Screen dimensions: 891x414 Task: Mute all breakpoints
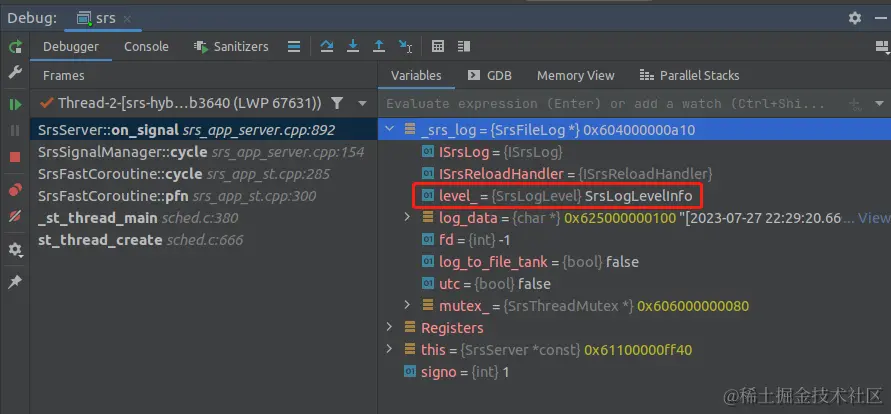click(15, 216)
